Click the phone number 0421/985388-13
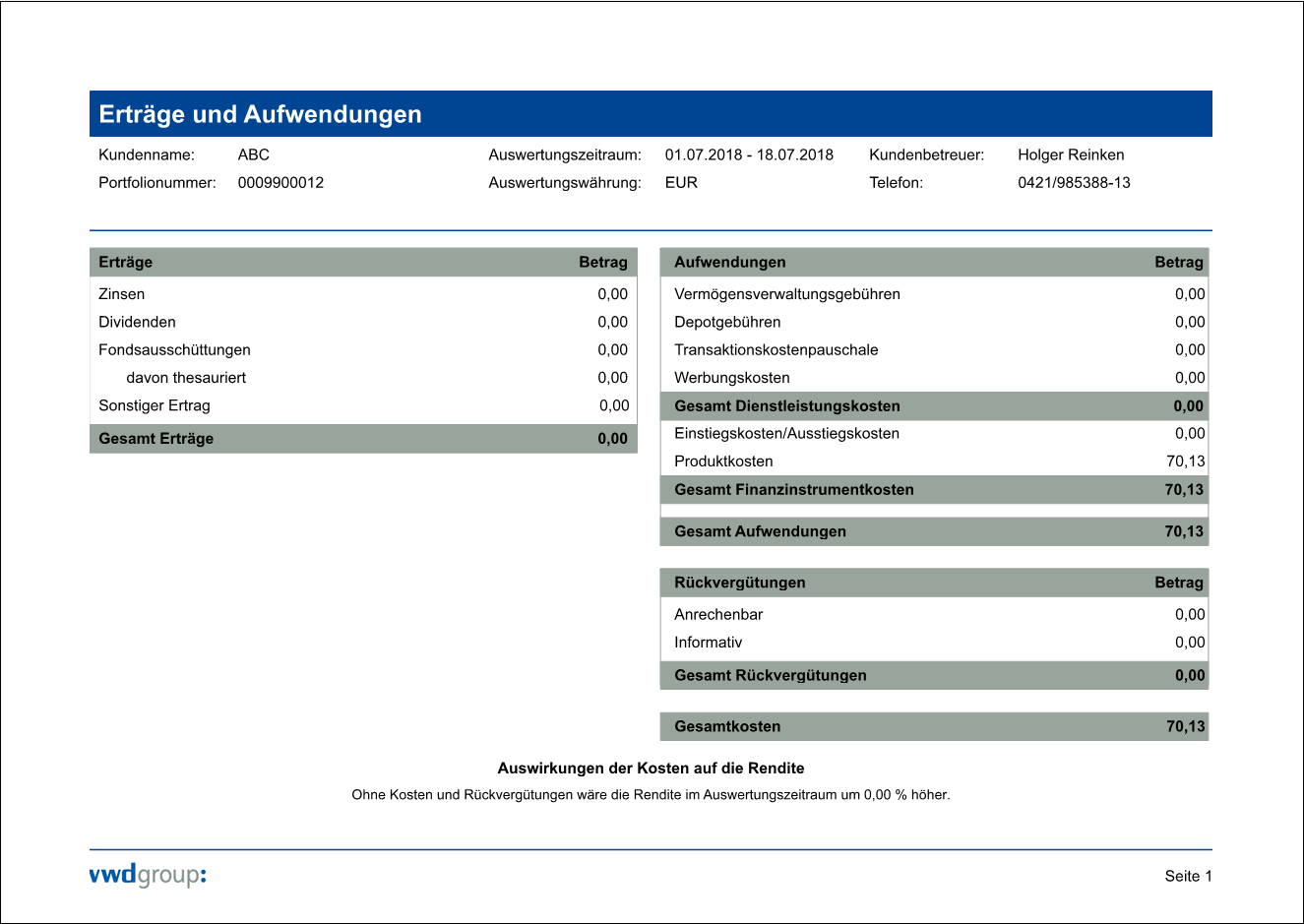The image size is (1304, 924). (x=1074, y=183)
